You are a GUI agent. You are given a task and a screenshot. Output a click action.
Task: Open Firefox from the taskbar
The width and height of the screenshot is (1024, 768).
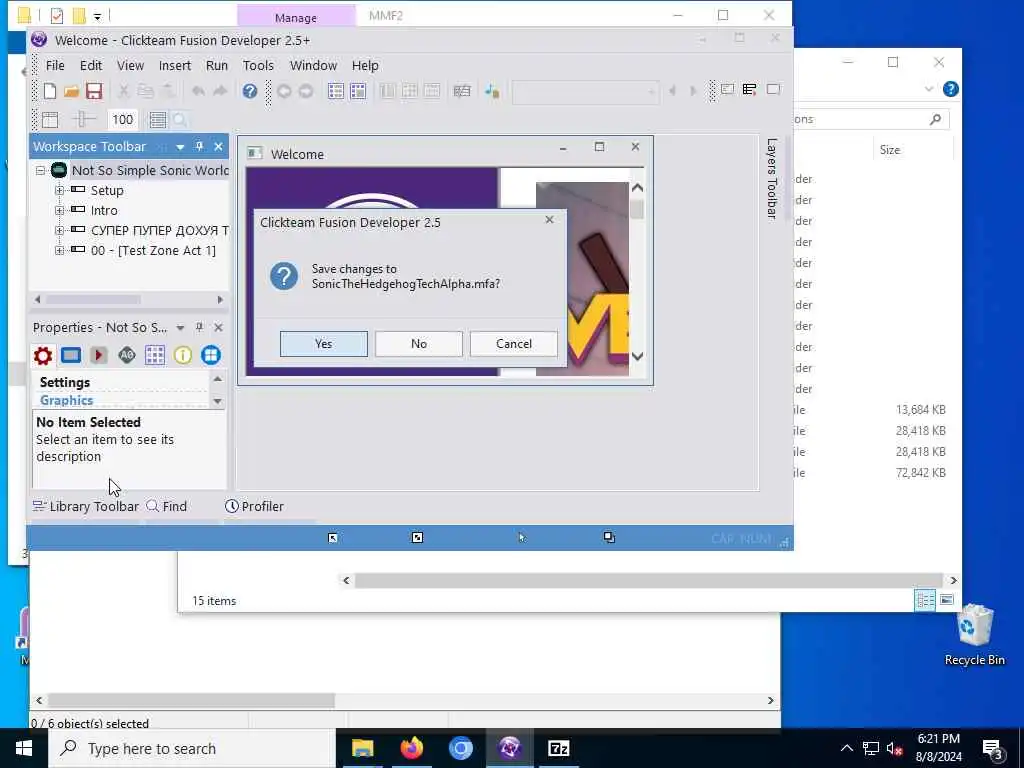(x=411, y=748)
